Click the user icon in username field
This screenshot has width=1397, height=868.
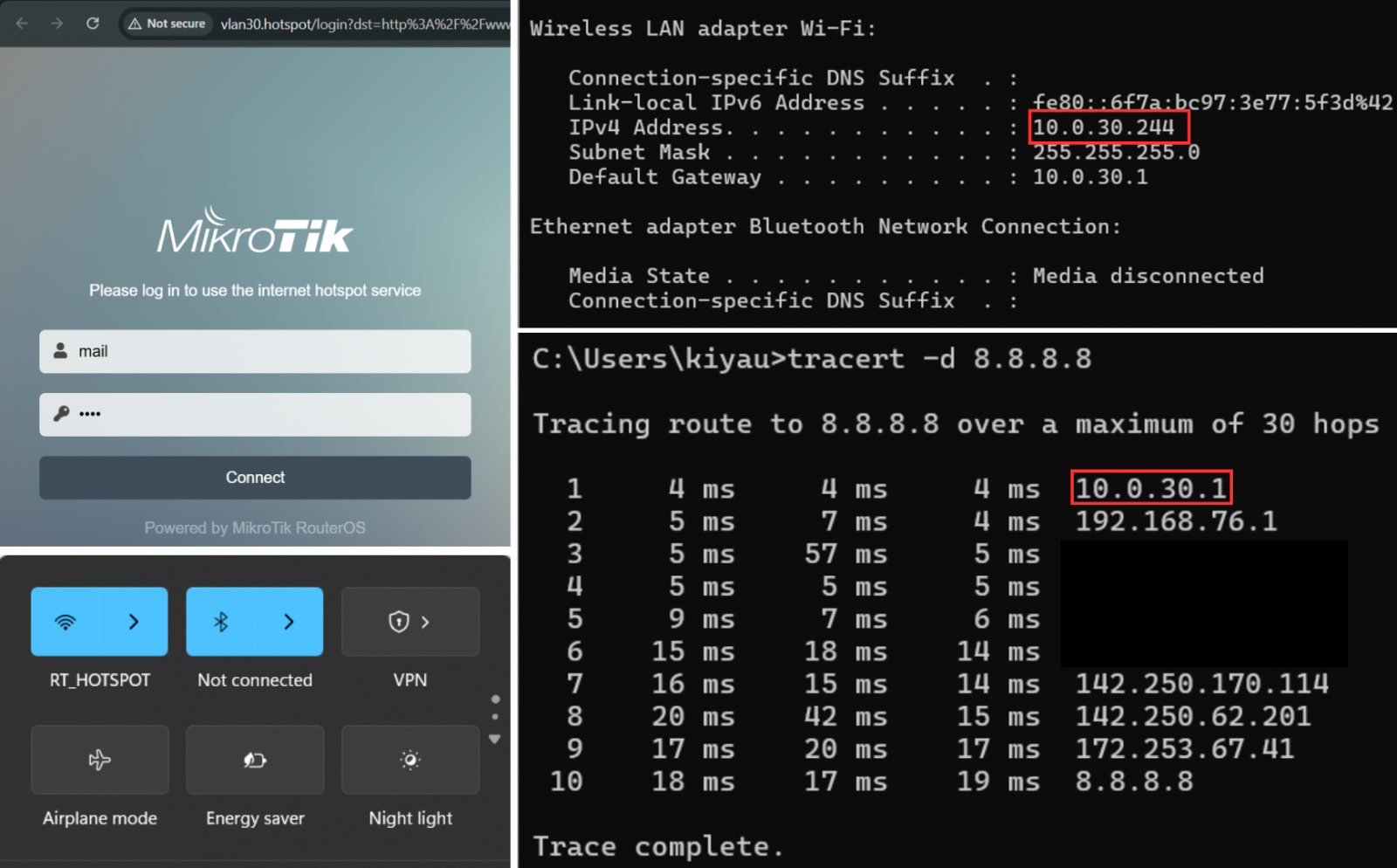[60, 351]
